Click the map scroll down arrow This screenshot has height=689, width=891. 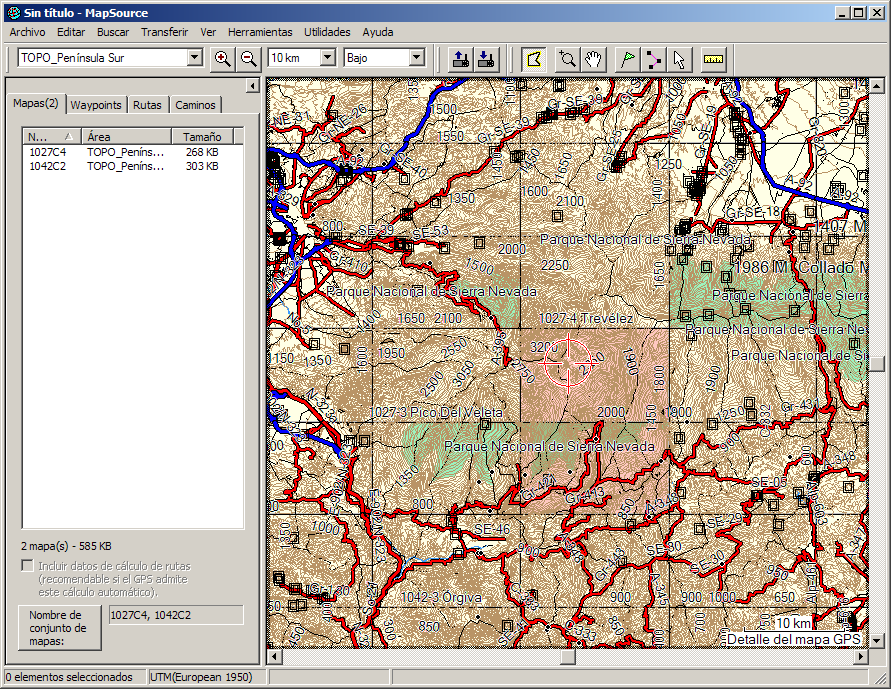pos(876,641)
